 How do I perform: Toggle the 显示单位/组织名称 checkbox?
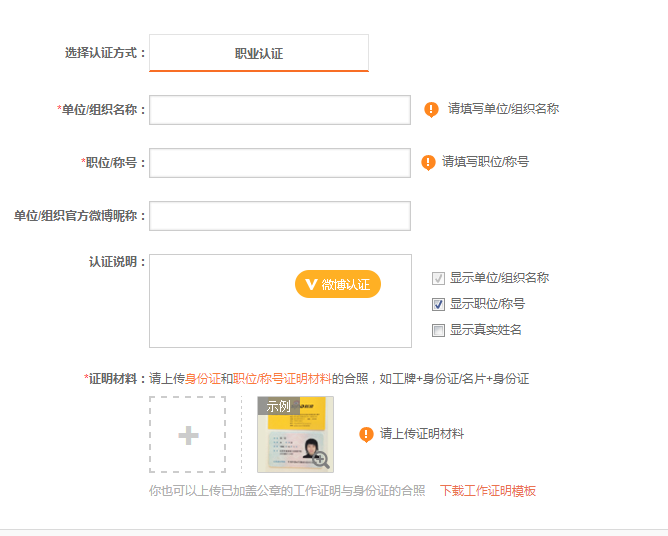[438, 278]
